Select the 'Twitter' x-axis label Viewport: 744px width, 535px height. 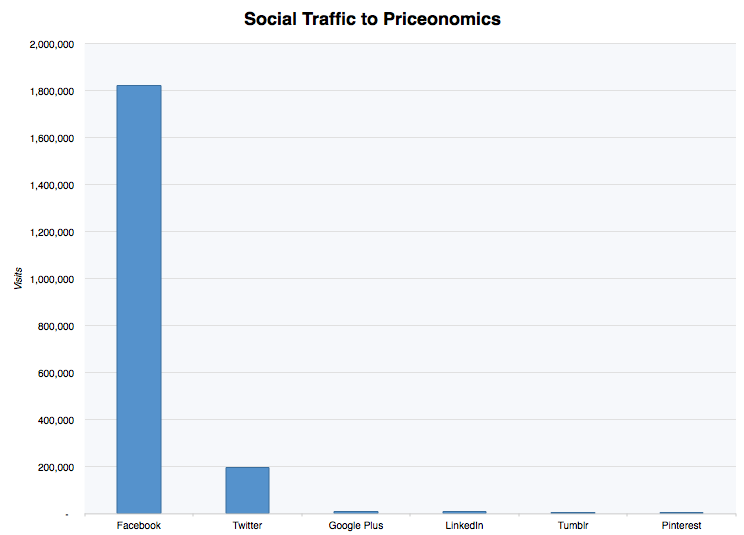247,525
